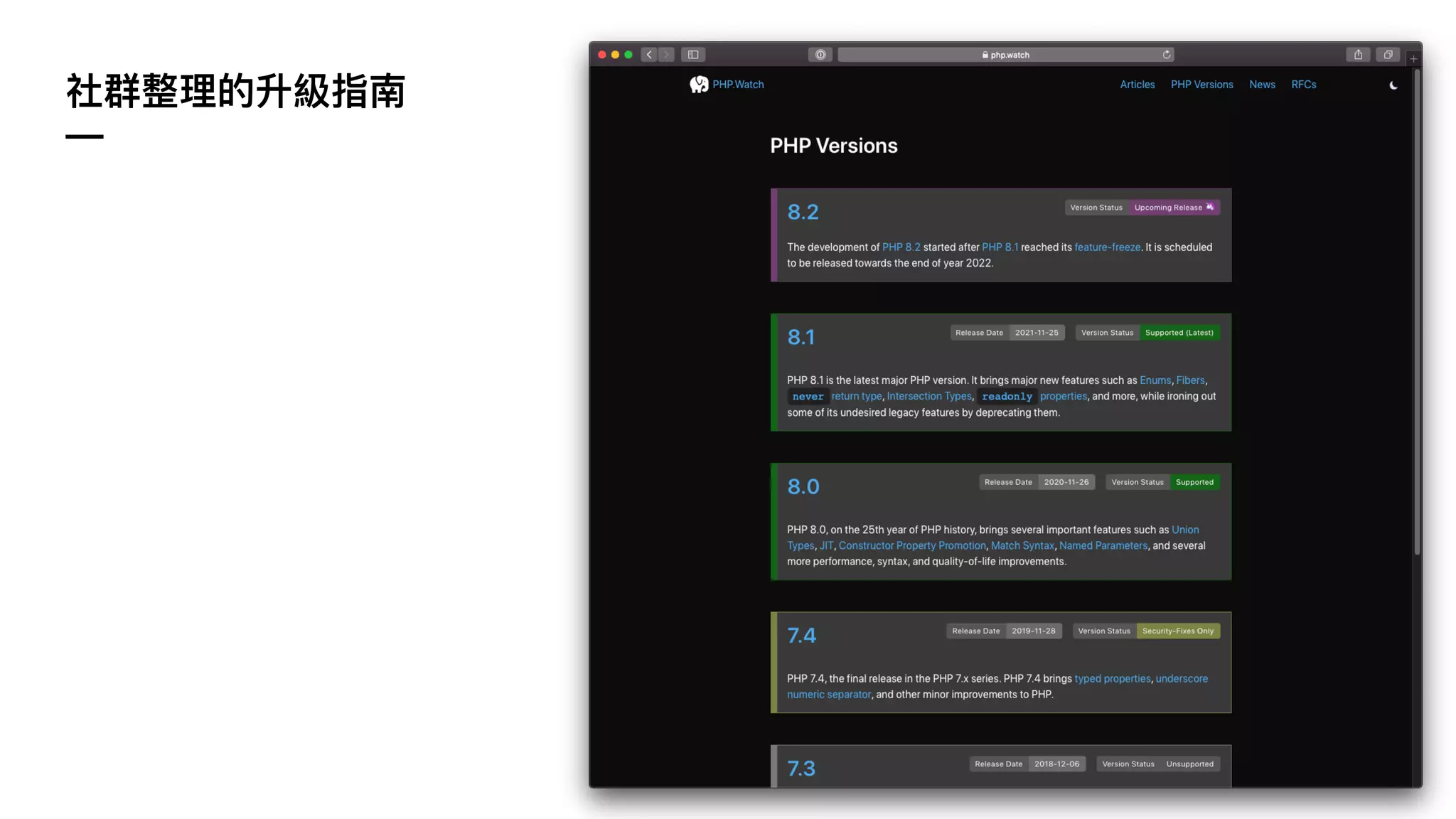The width and height of the screenshot is (1456, 819).
Task: Click the privacy shield icon
Action: pyautogui.click(x=820, y=55)
